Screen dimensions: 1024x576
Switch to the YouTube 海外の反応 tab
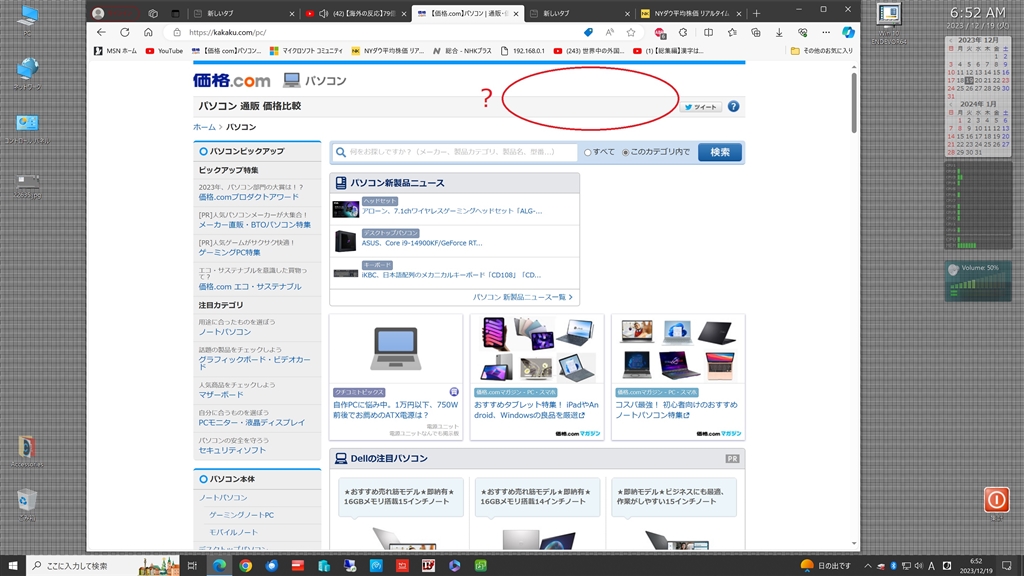tap(357, 13)
